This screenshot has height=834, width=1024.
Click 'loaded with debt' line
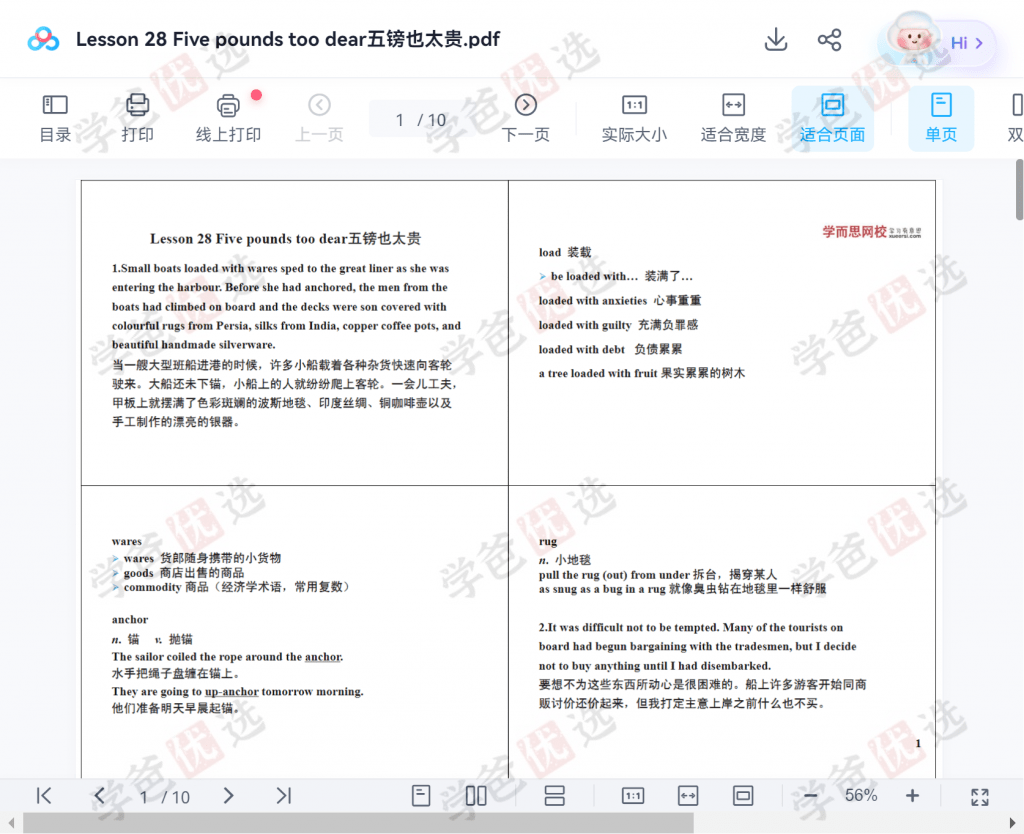click(610, 349)
